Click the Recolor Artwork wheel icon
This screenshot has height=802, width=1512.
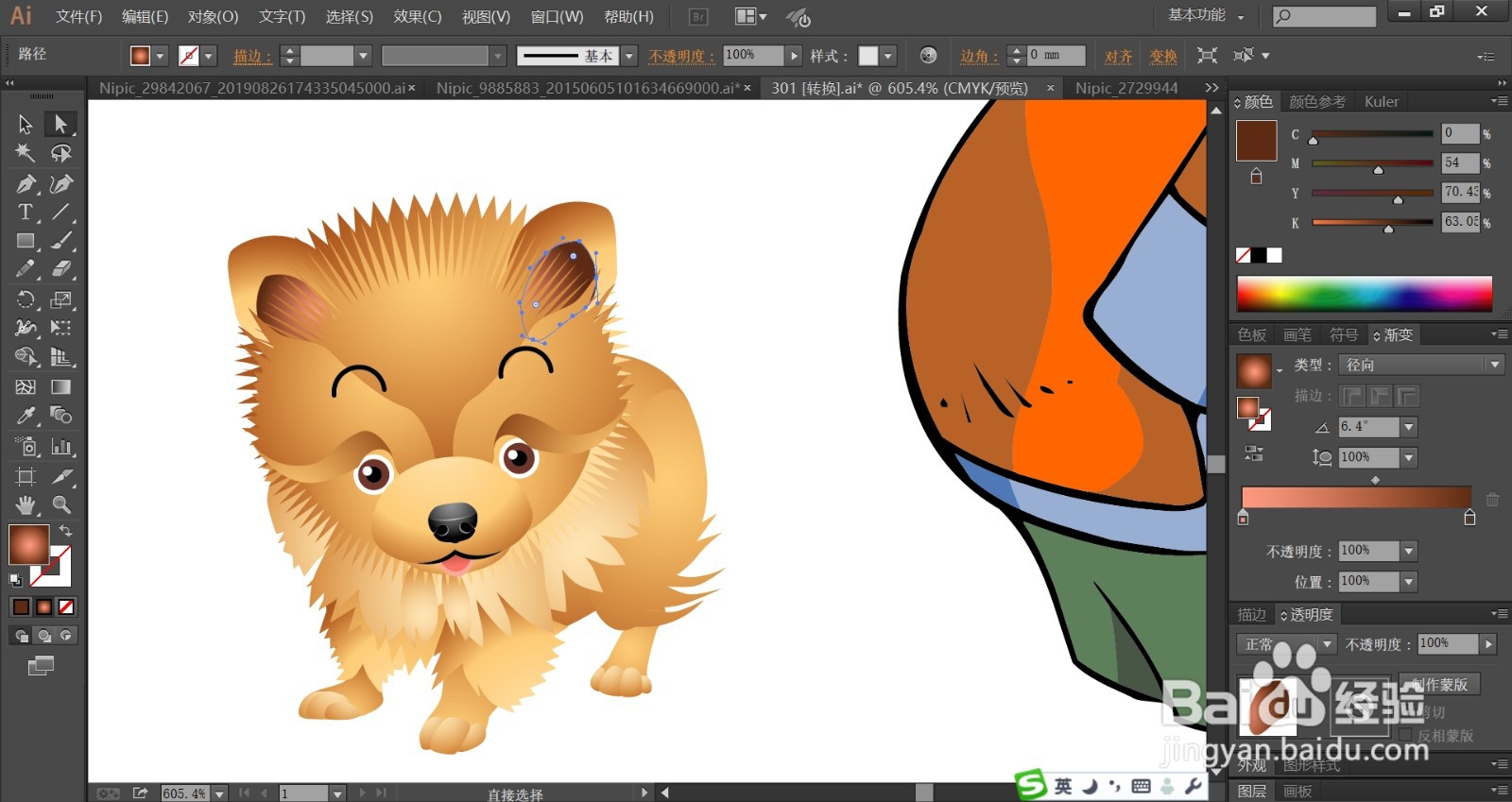click(928, 56)
